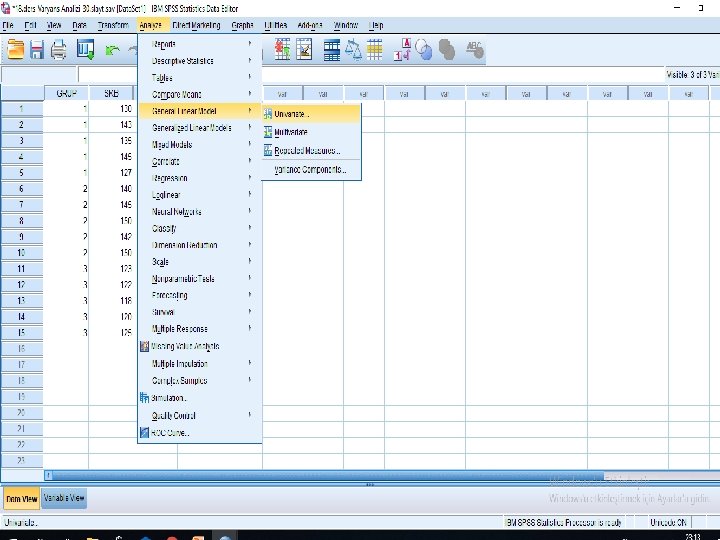Click the Use Variable Sets circles icon

[423, 50]
